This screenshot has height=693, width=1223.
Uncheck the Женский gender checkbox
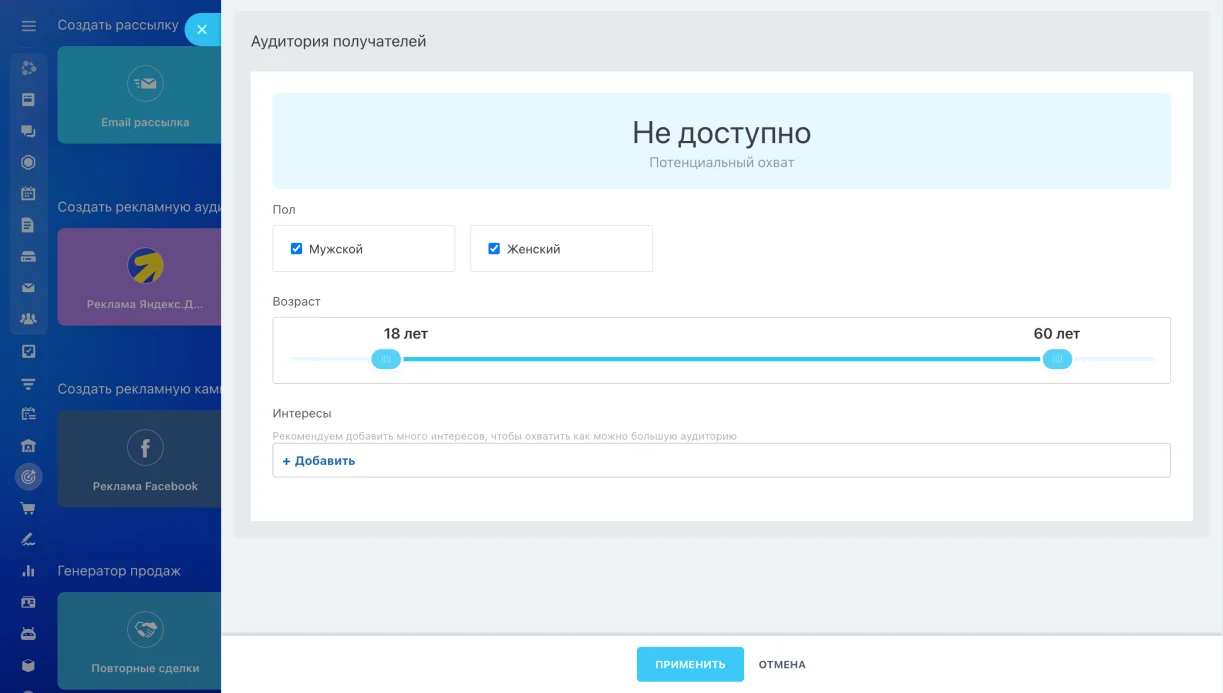494,249
